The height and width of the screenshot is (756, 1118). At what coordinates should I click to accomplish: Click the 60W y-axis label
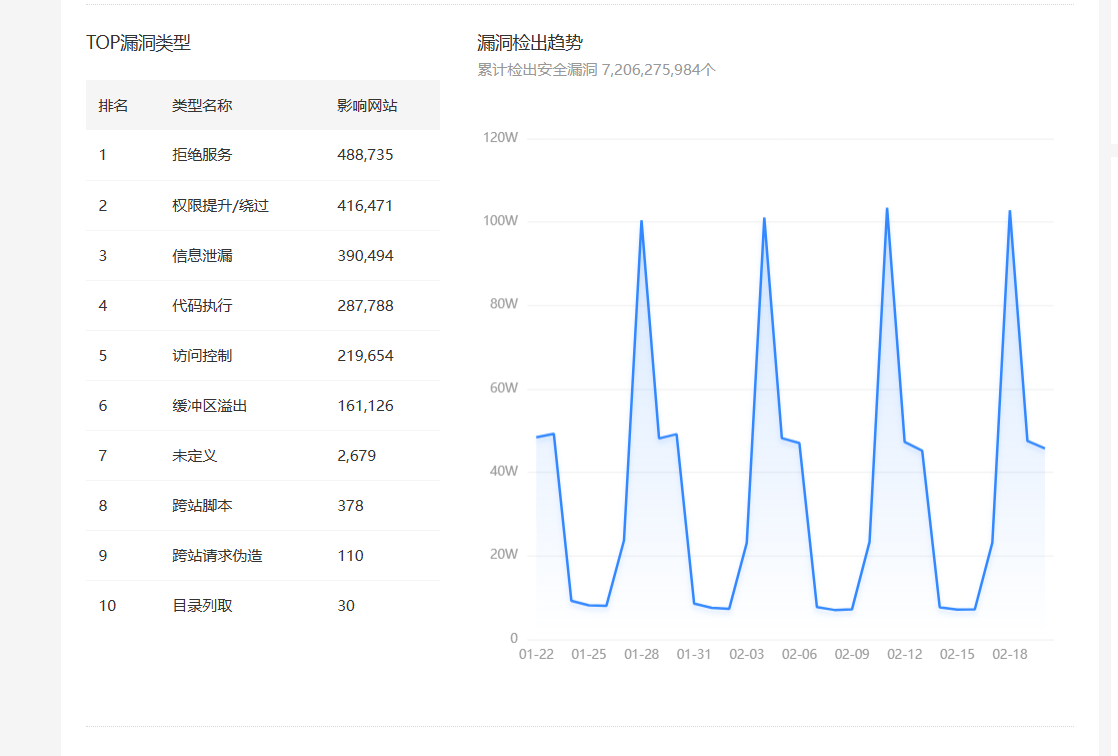pyautogui.click(x=503, y=387)
